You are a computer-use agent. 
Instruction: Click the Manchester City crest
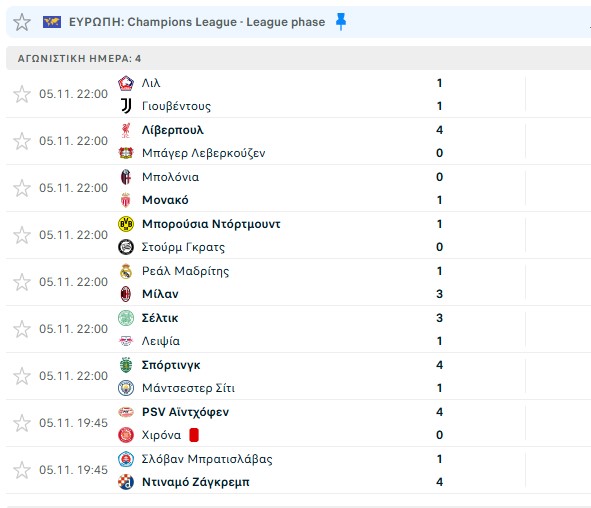point(126,388)
